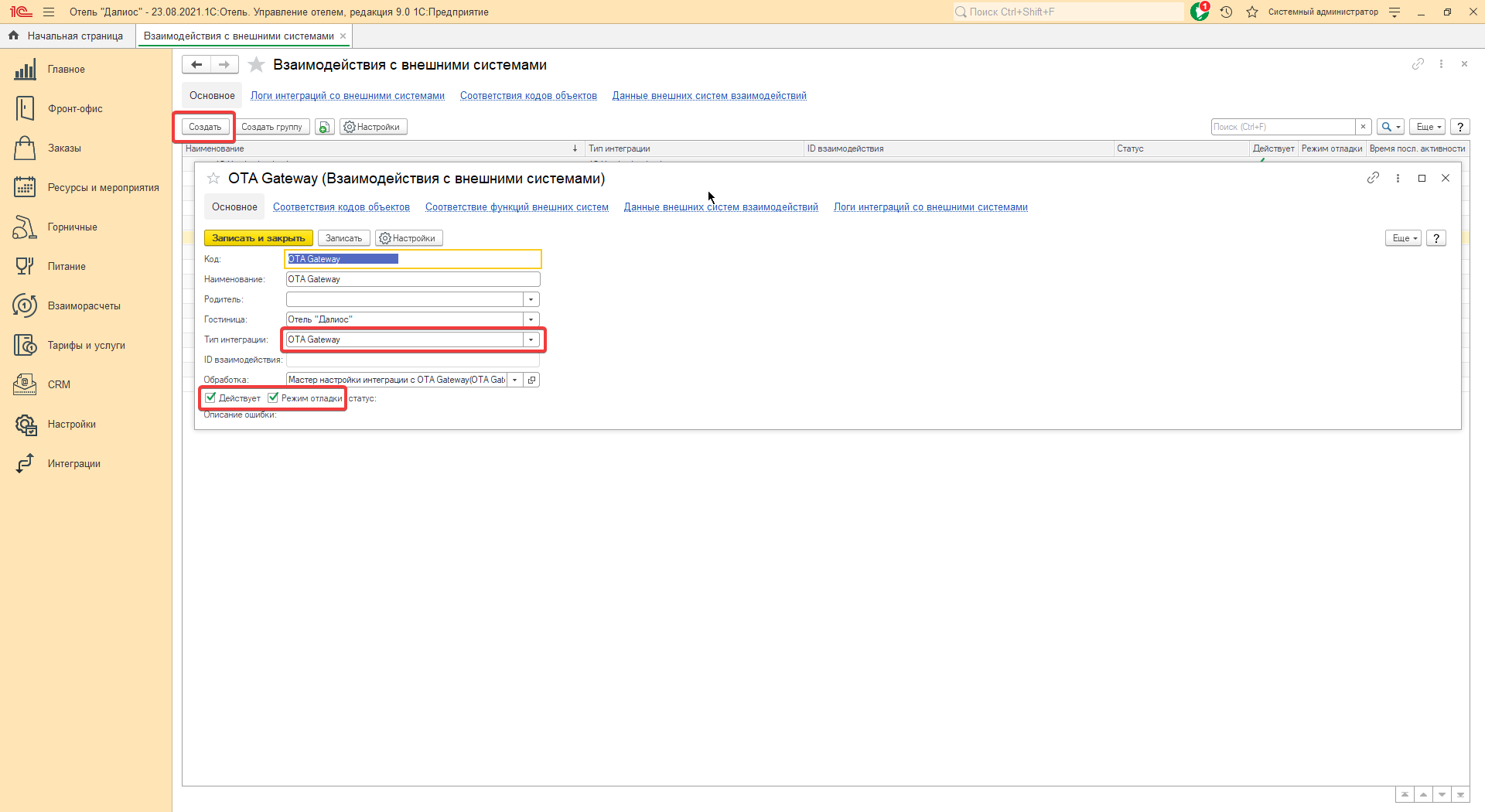Click the Создать button
1485x812 pixels.
[205, 127]
